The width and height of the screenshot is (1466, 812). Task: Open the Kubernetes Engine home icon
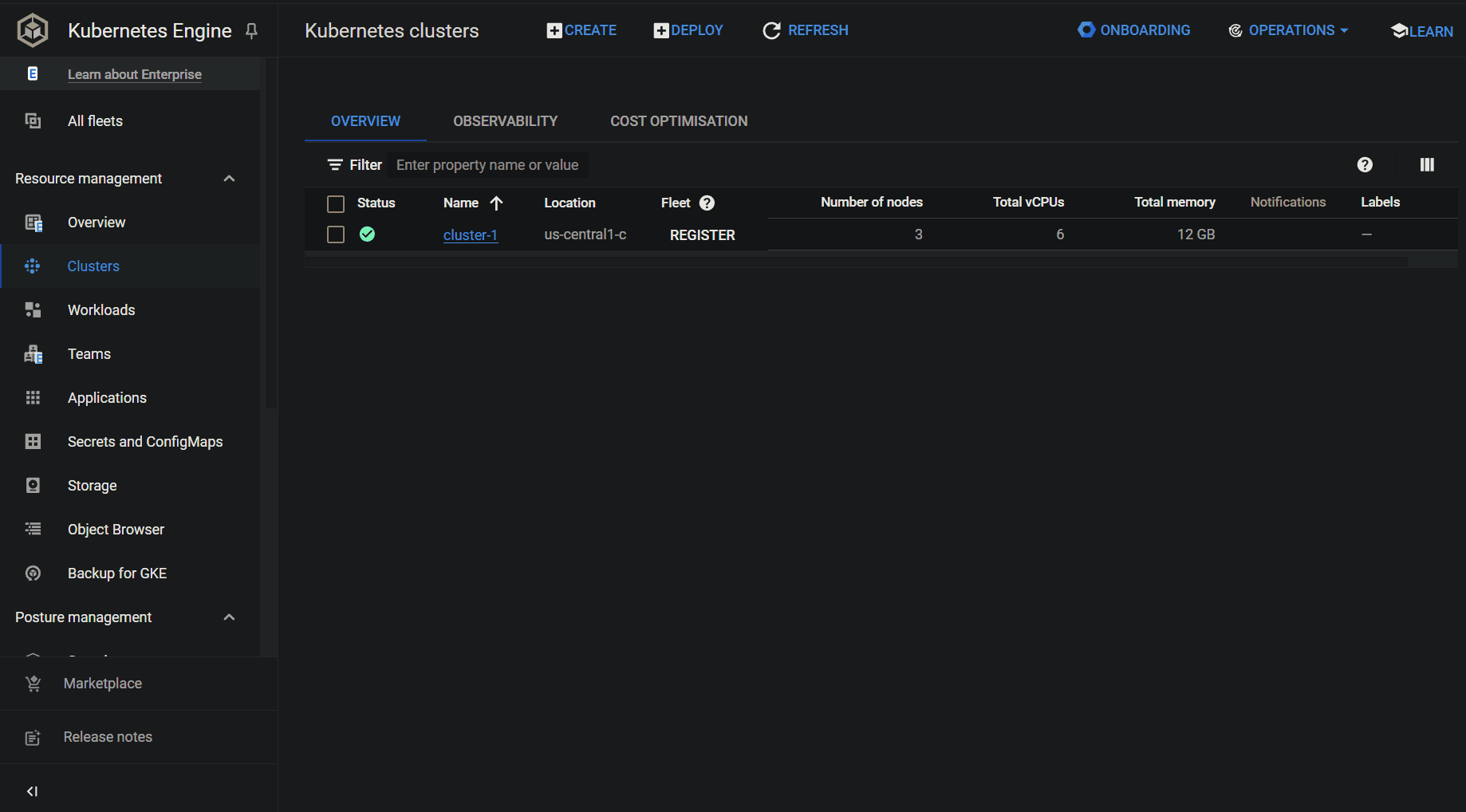click(32, 30)
